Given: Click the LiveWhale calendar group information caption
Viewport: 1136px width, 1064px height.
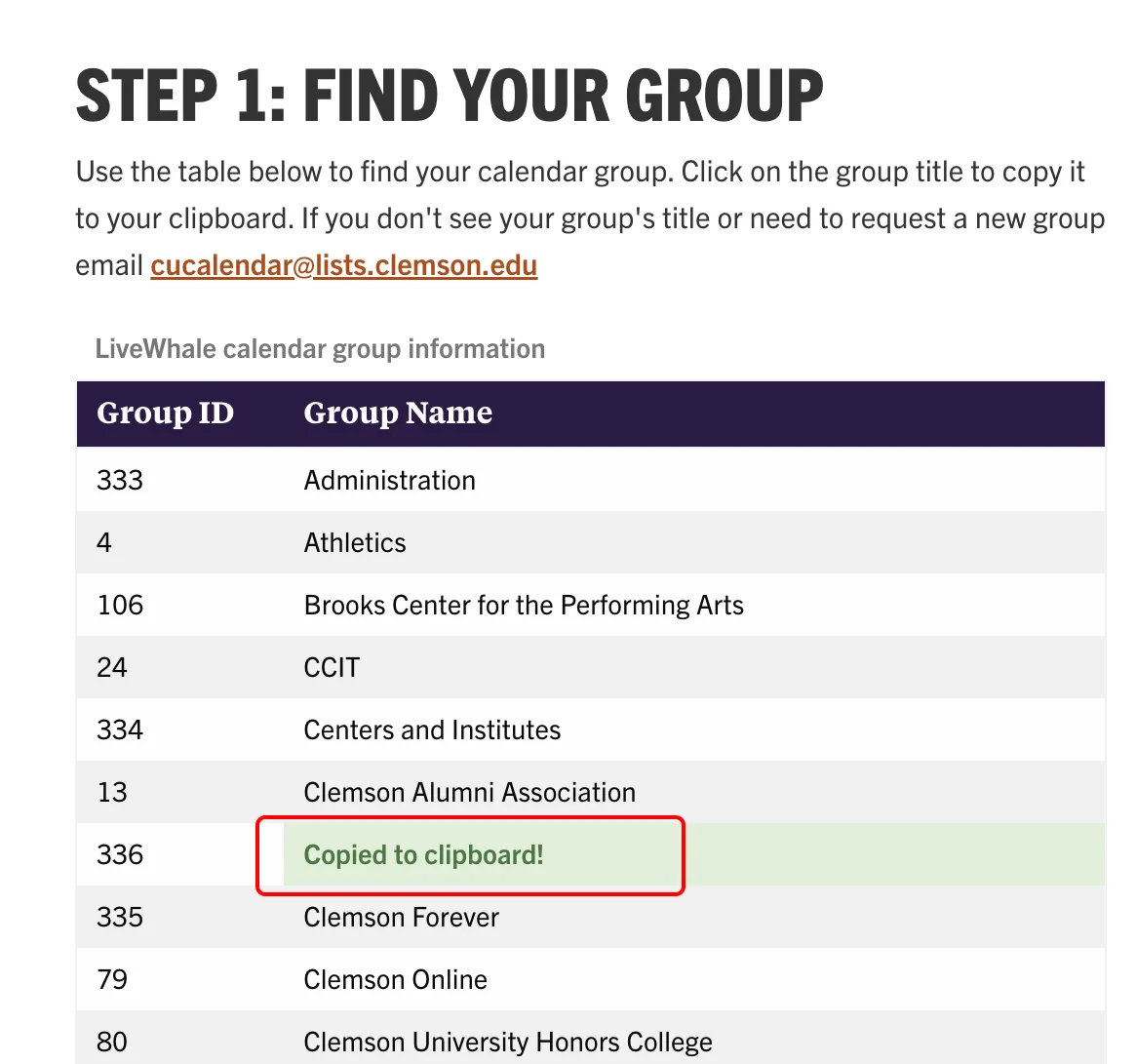Looking at the screenshot, I should 320,349.
